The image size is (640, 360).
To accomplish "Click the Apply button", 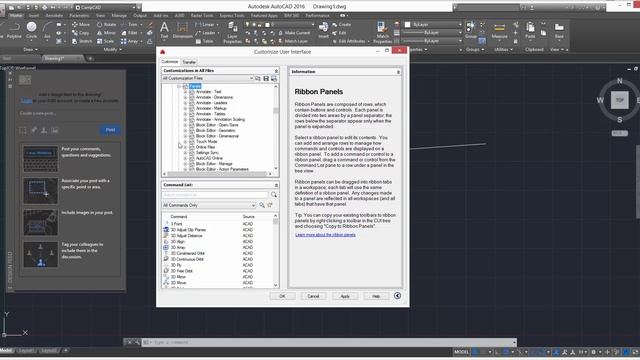I will [x=345, y=296].
